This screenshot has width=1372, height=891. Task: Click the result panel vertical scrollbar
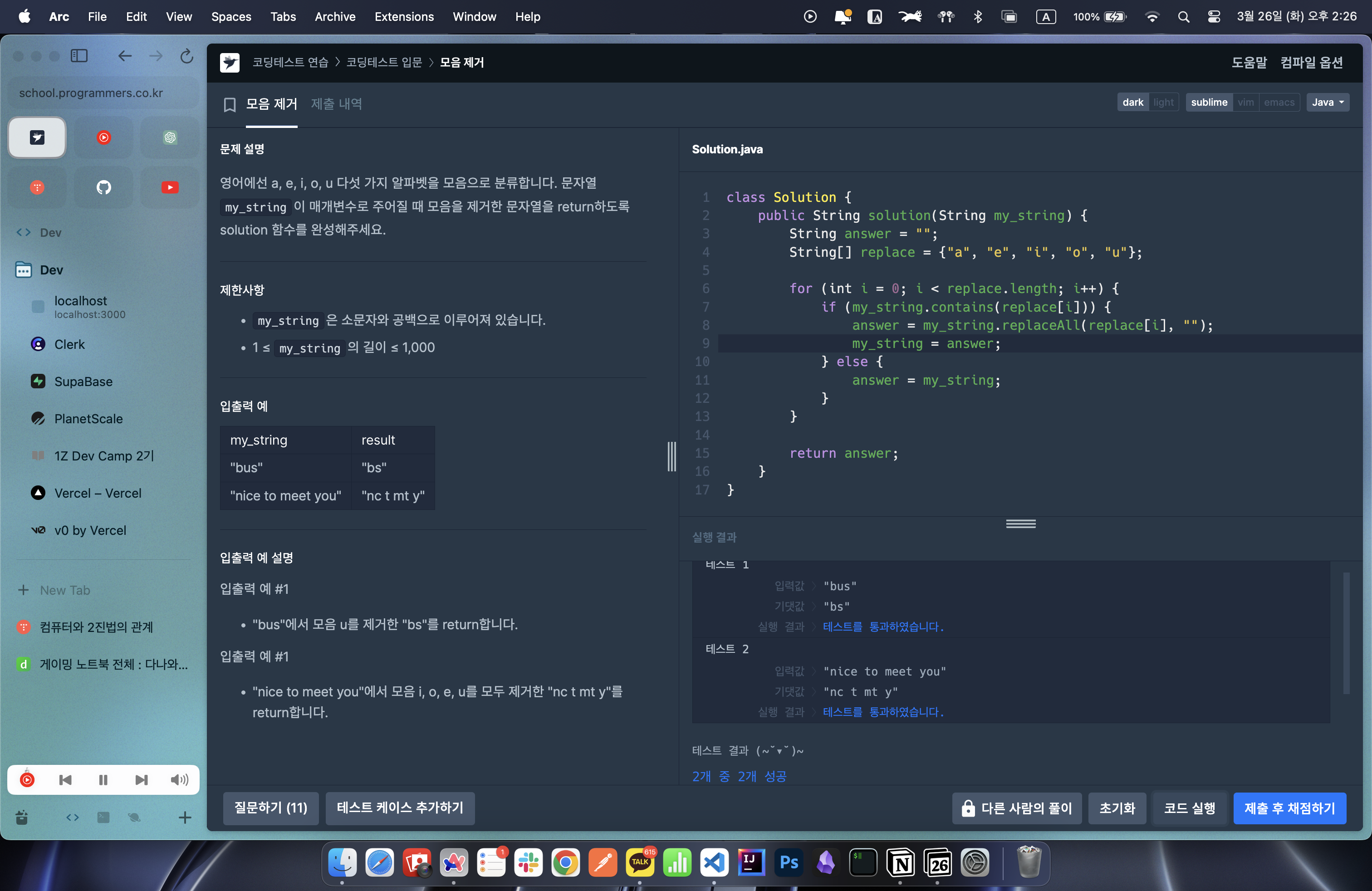[1346, 633]
